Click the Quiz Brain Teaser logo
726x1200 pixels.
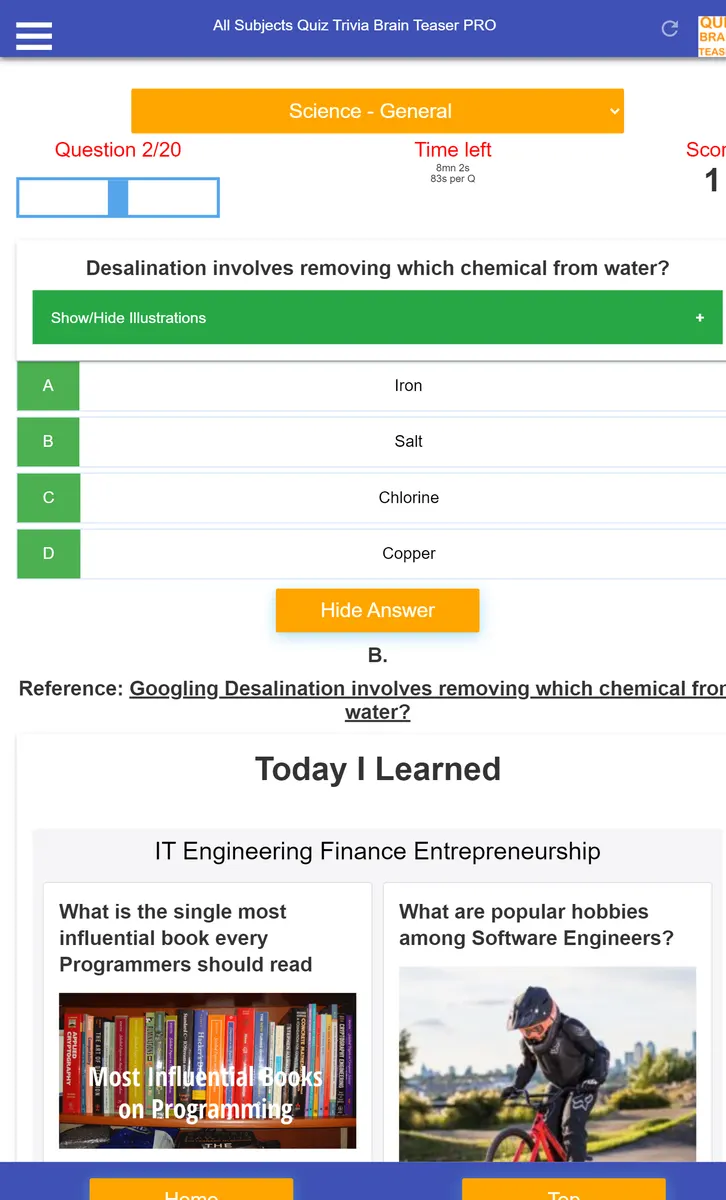(x=712, y=36)
